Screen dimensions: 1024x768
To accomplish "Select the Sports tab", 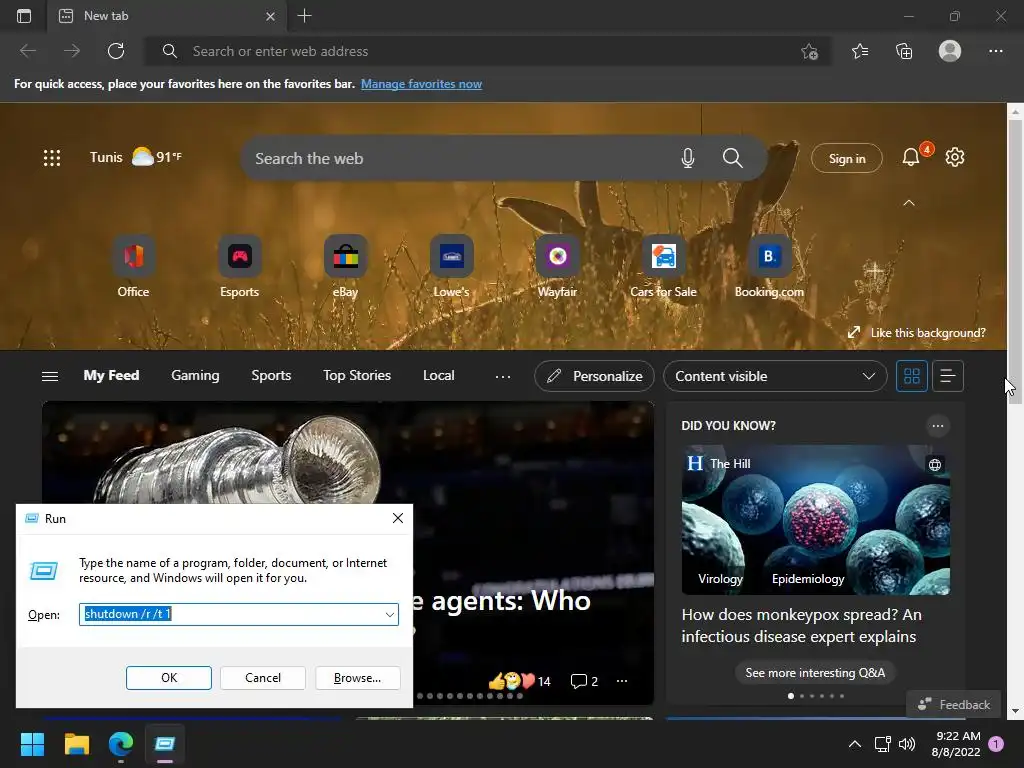I will [271, 376].
